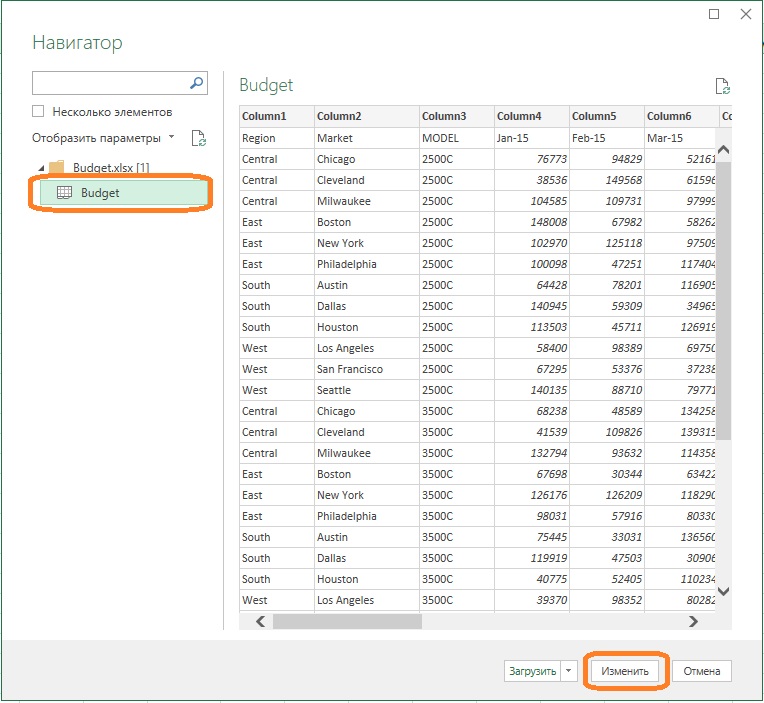The image size is (764, 703).
Task: Click the vertical scrollbar up arrow
Action: coord(724,150)
